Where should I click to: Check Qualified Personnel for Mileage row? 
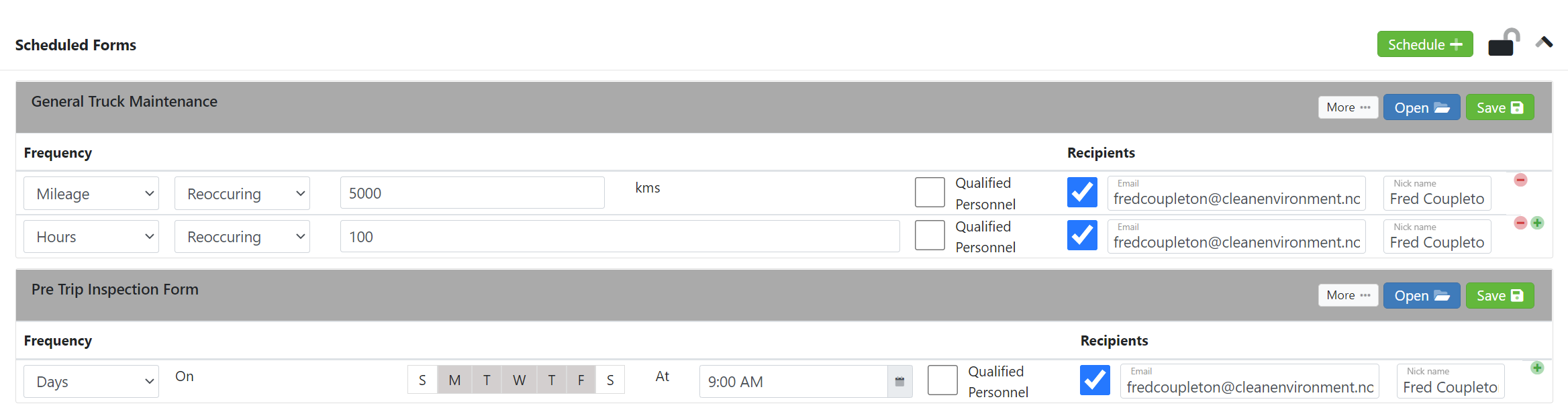[930, 193]
